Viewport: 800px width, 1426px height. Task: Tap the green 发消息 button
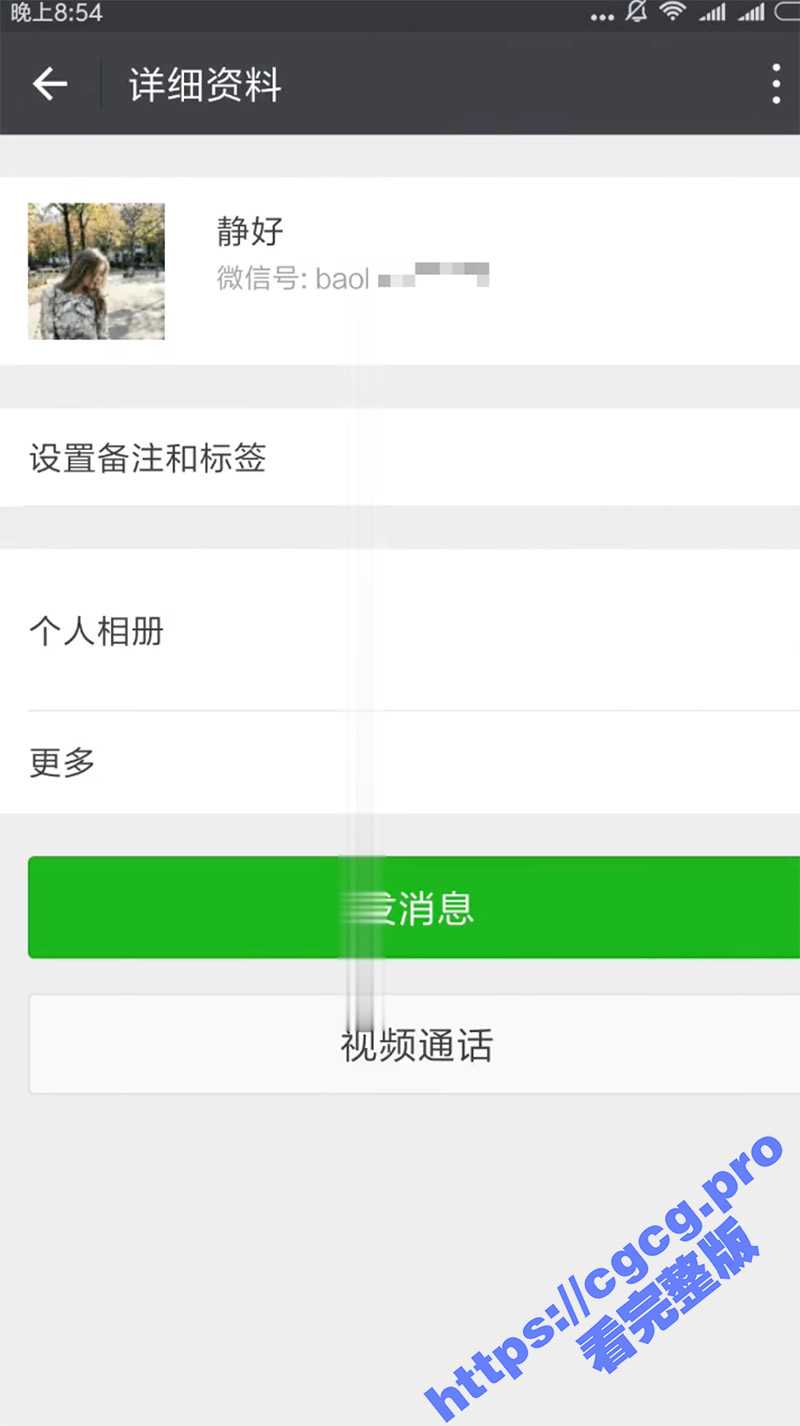414,907
